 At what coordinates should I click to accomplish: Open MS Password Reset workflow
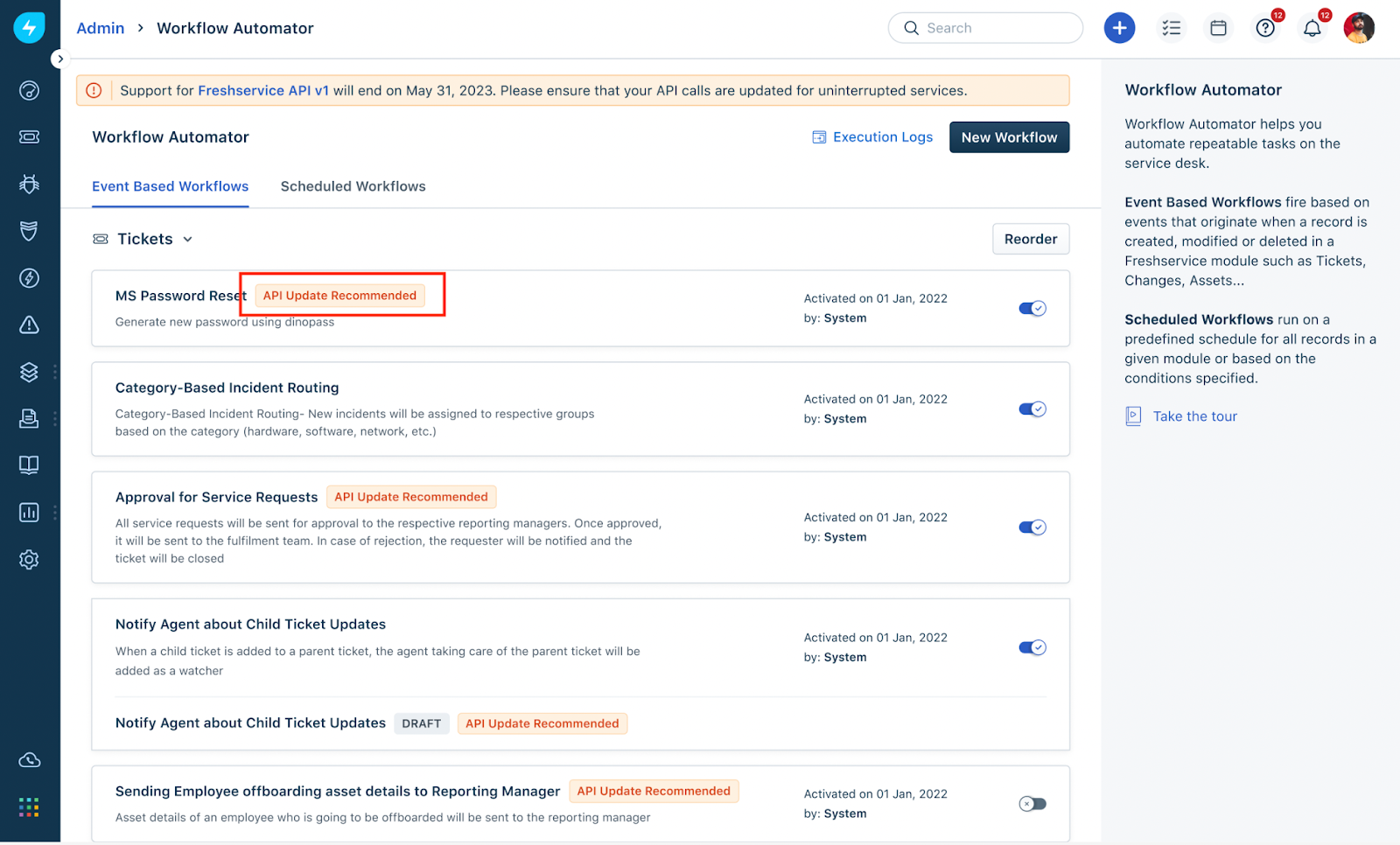(x=181, y=296)
